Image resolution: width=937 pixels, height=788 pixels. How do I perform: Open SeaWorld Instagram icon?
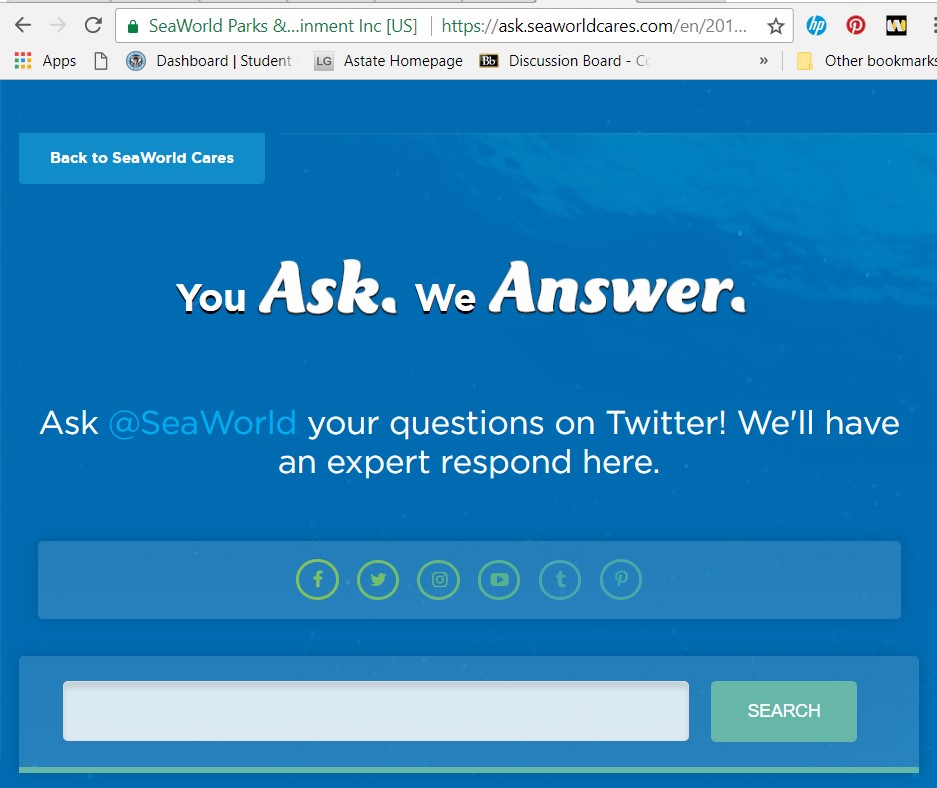click(x=439, y=579)
